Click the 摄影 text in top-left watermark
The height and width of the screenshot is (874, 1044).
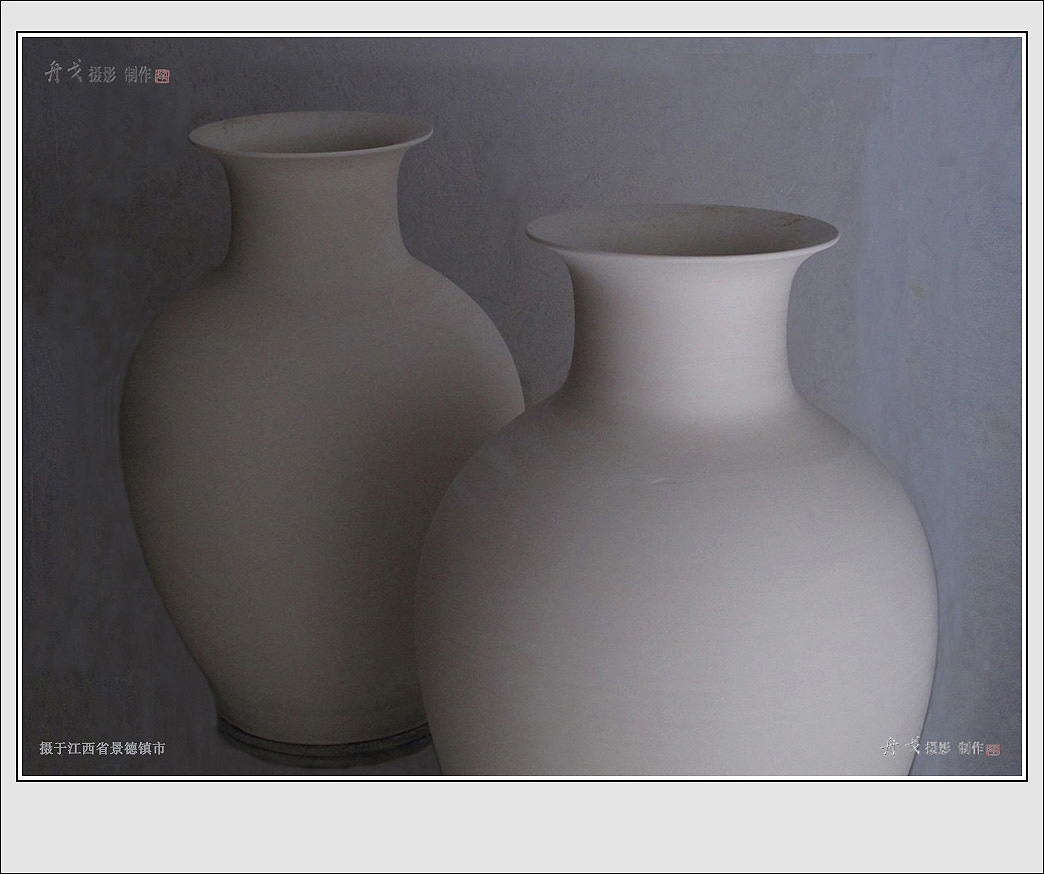coord(102,75)
